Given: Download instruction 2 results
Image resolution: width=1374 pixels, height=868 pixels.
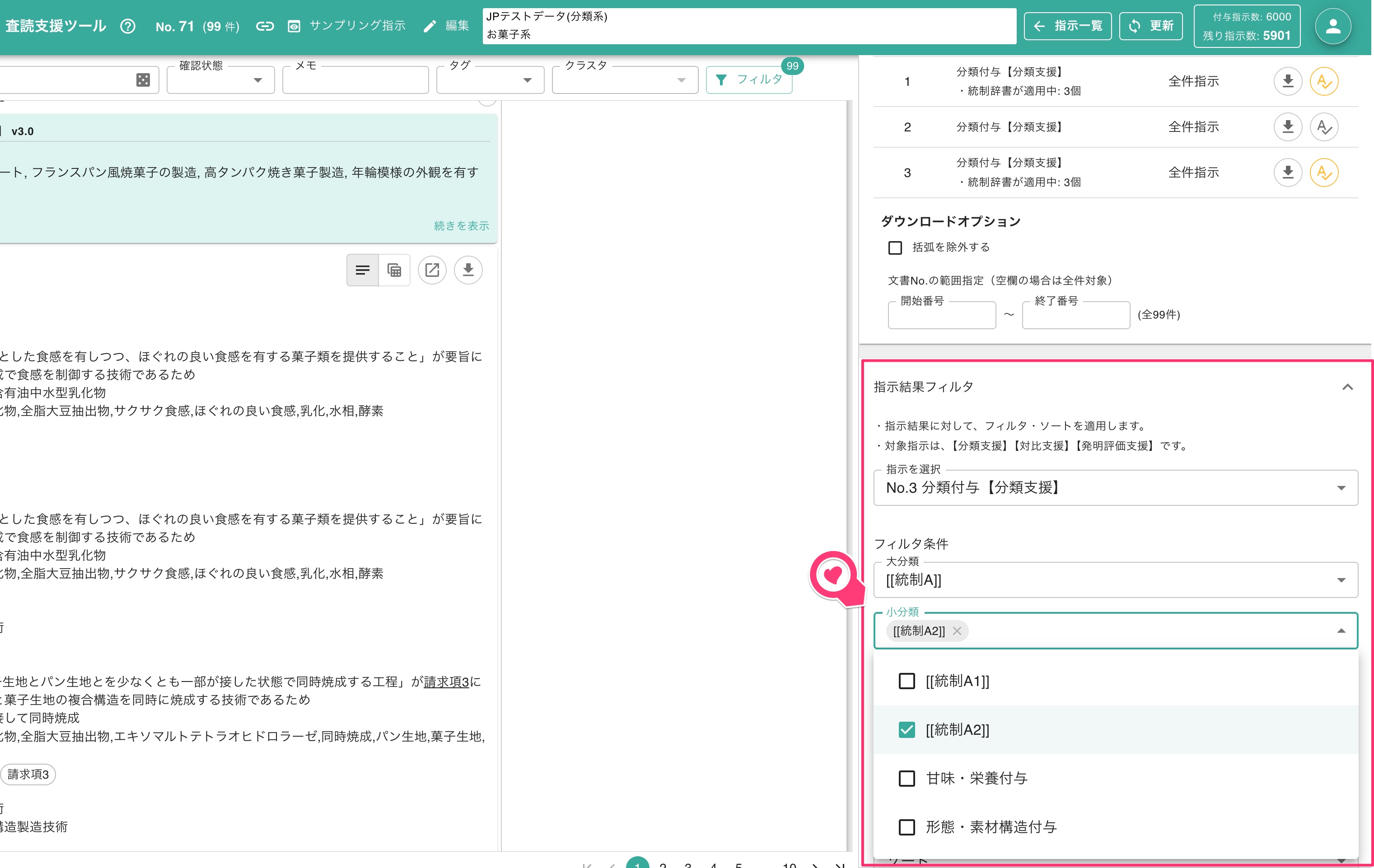Looking at the screenshot, I should tap(1288, 127).
